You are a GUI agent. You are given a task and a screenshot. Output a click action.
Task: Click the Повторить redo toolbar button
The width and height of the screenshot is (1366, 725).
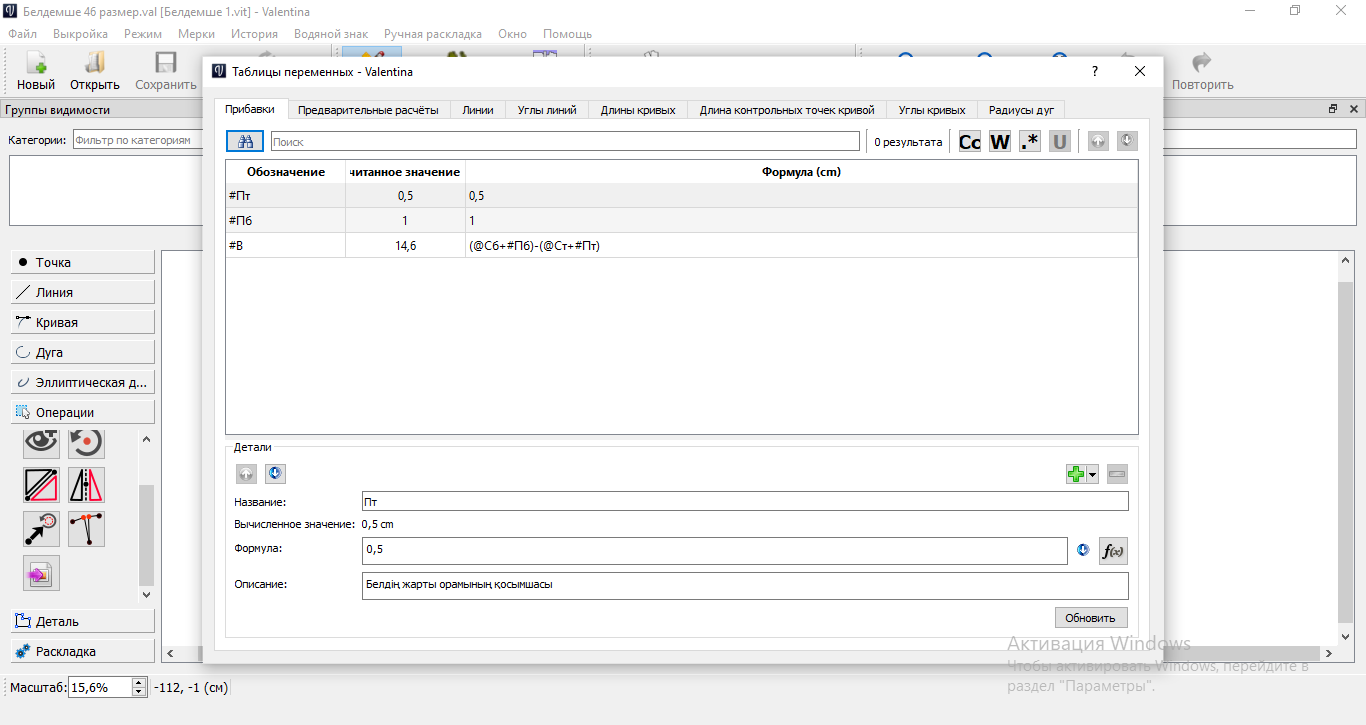click(1203, 71)
